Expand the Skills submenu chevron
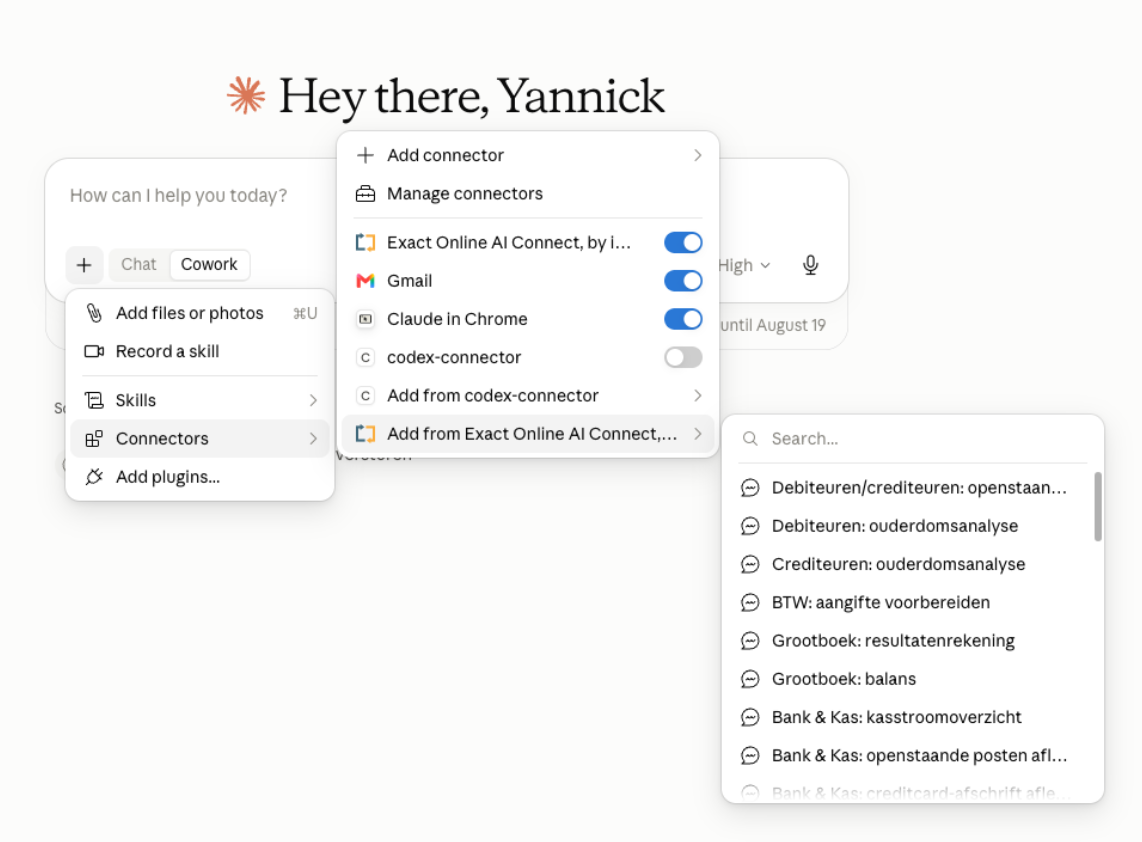Image resolution: width=1142 pixels, height=842 pixels. pyautogui.click(x=312, y=400)
